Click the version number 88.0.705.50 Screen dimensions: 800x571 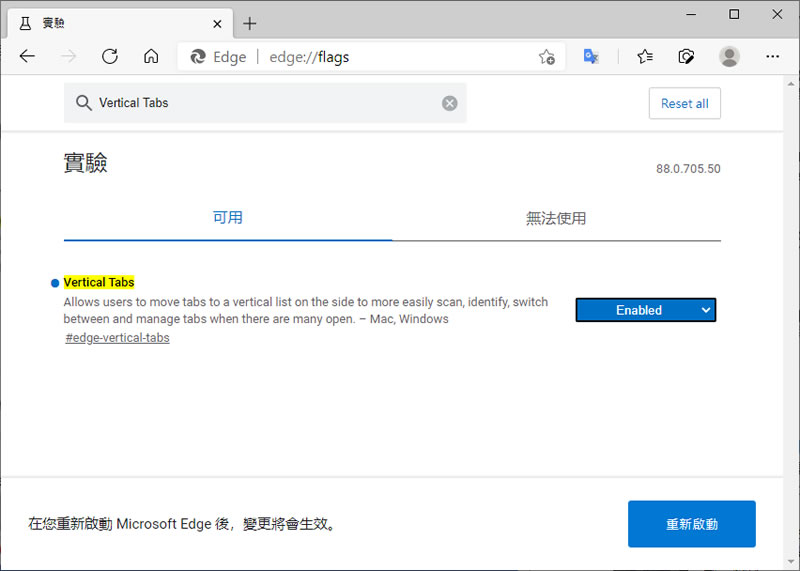pyautogui.click(x=688, y=168)
